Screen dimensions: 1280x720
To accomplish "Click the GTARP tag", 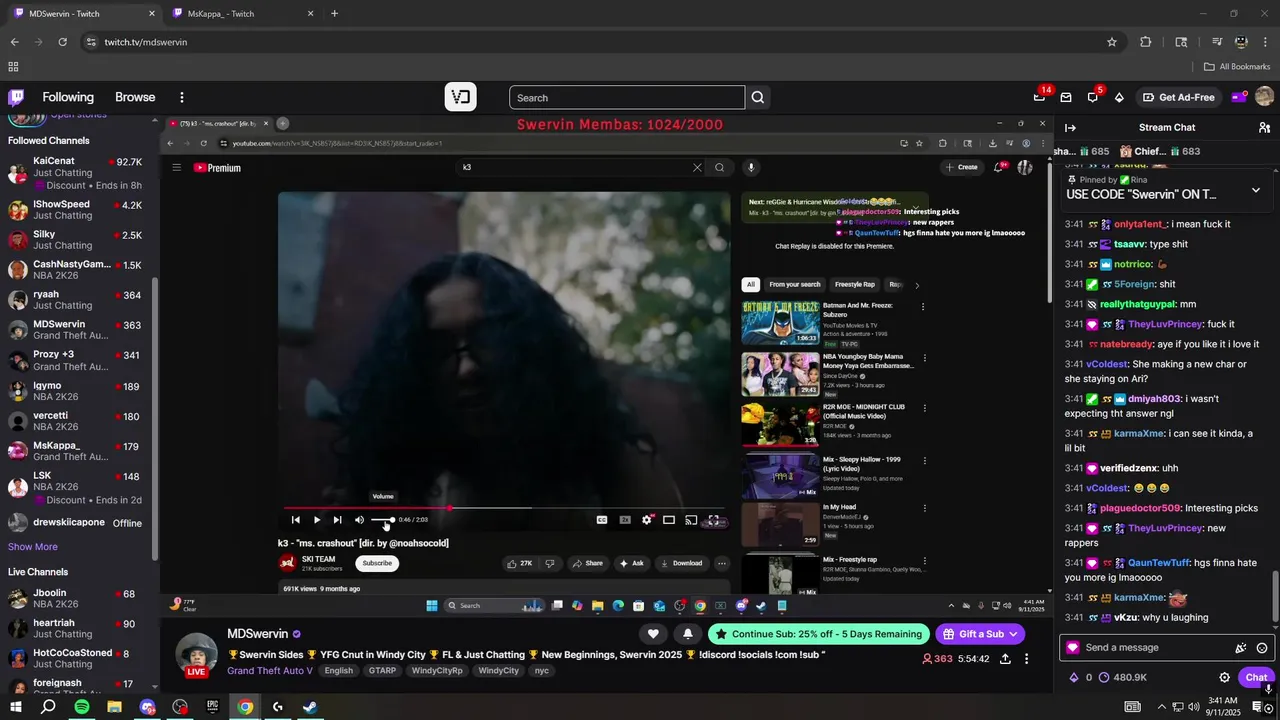I will pos(382,671).
